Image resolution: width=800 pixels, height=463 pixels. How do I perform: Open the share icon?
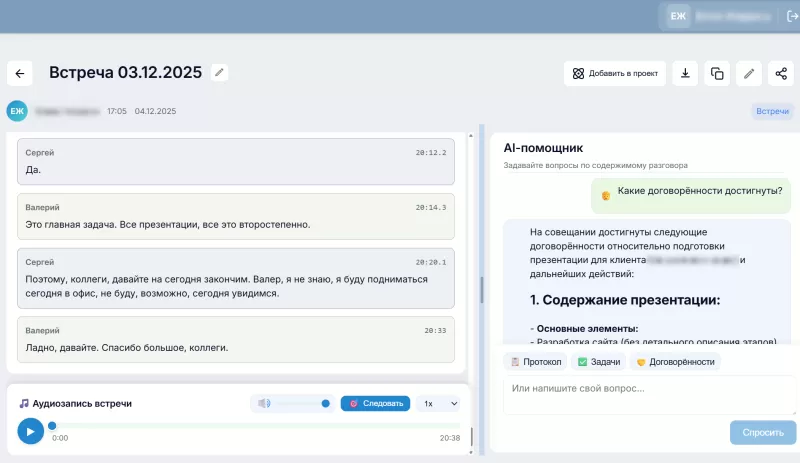click(x=780, y=73)
